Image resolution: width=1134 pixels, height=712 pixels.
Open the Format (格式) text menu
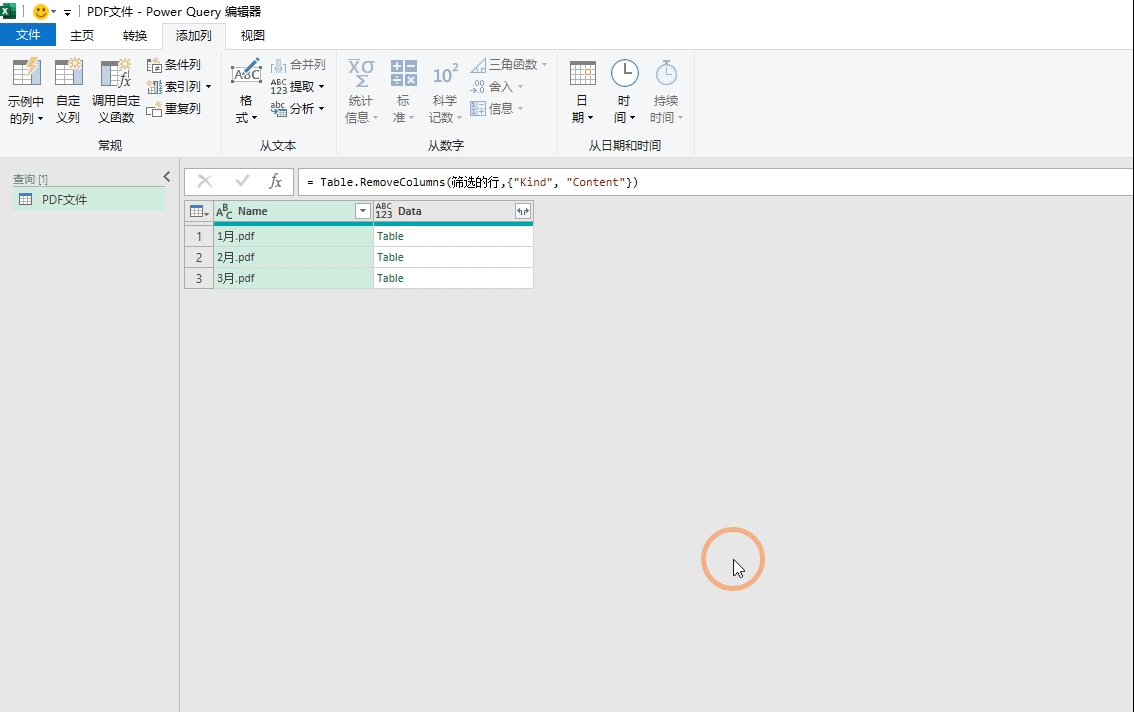tap(246, 91)
